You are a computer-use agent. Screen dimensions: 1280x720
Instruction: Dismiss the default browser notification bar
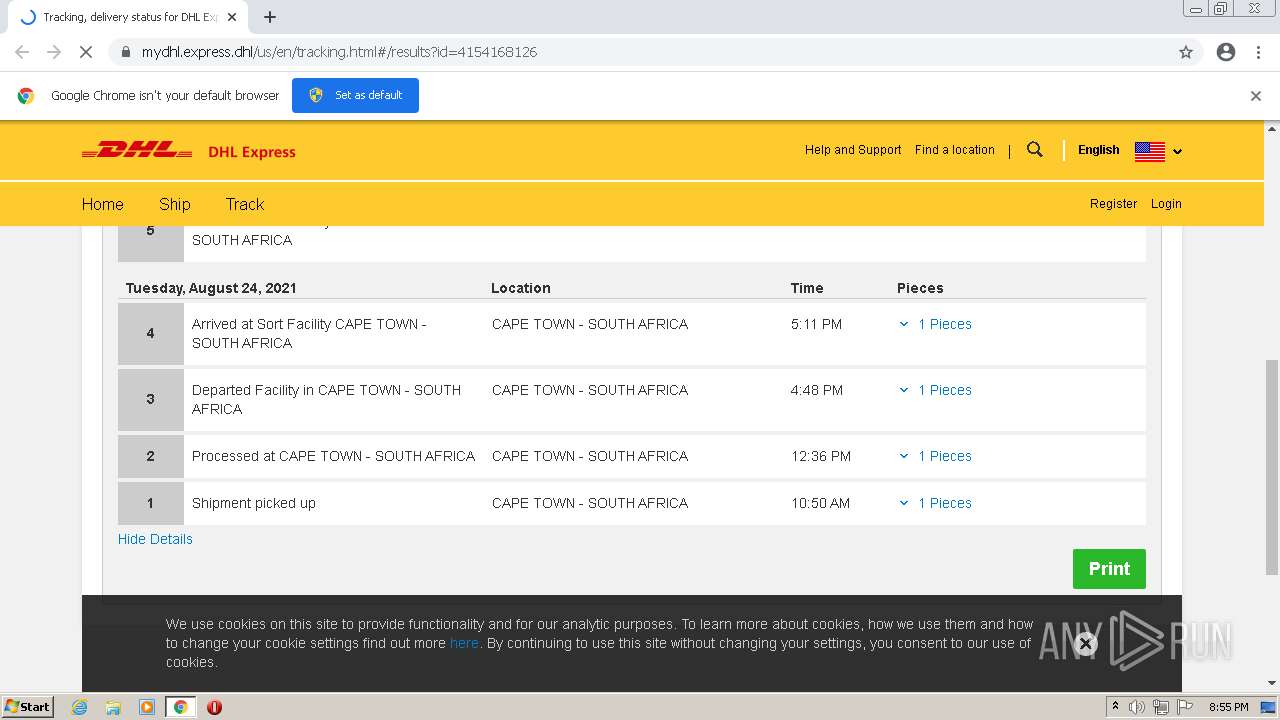point(1256,96)
